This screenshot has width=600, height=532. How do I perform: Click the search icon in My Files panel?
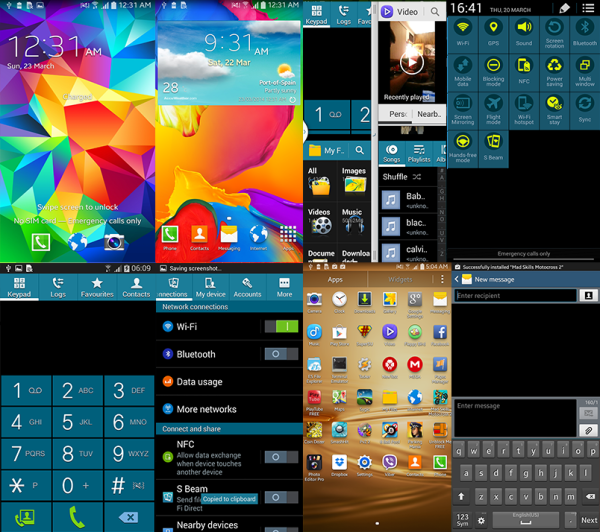pos(359,150)
